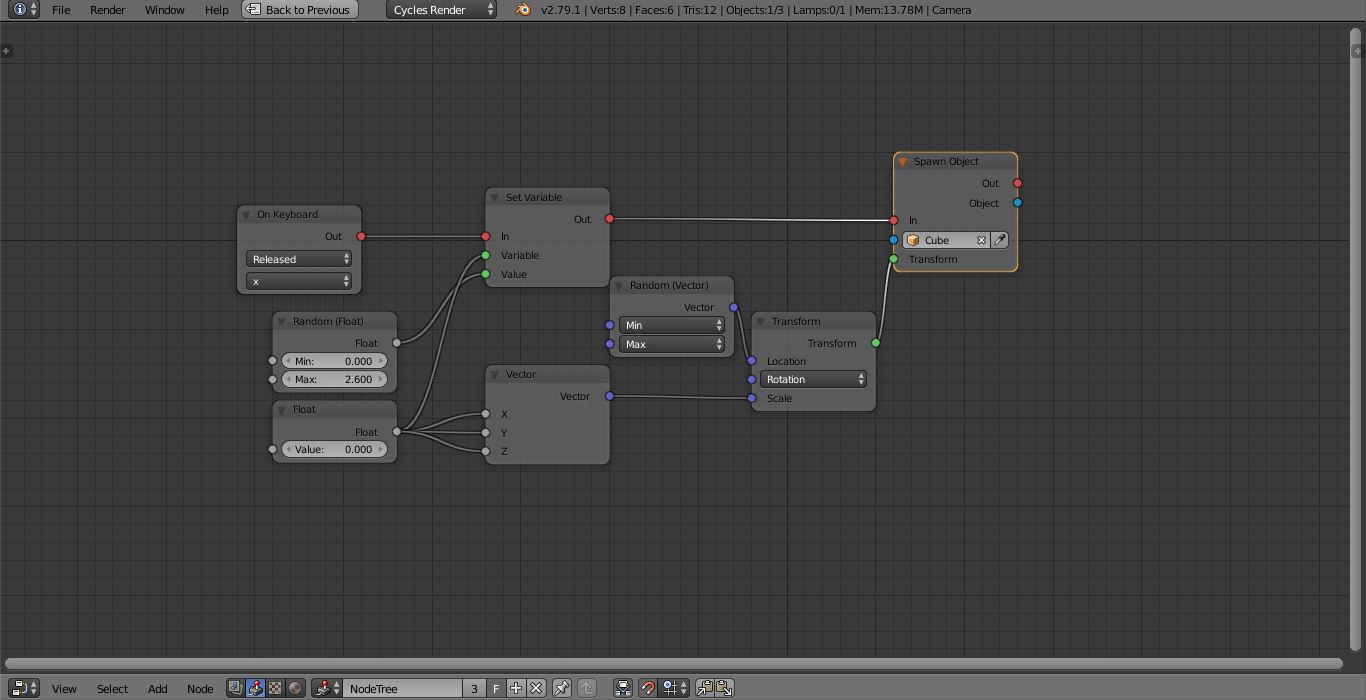Enable the magnet snapping icon
1366x700 pixels.
[645, 688]
